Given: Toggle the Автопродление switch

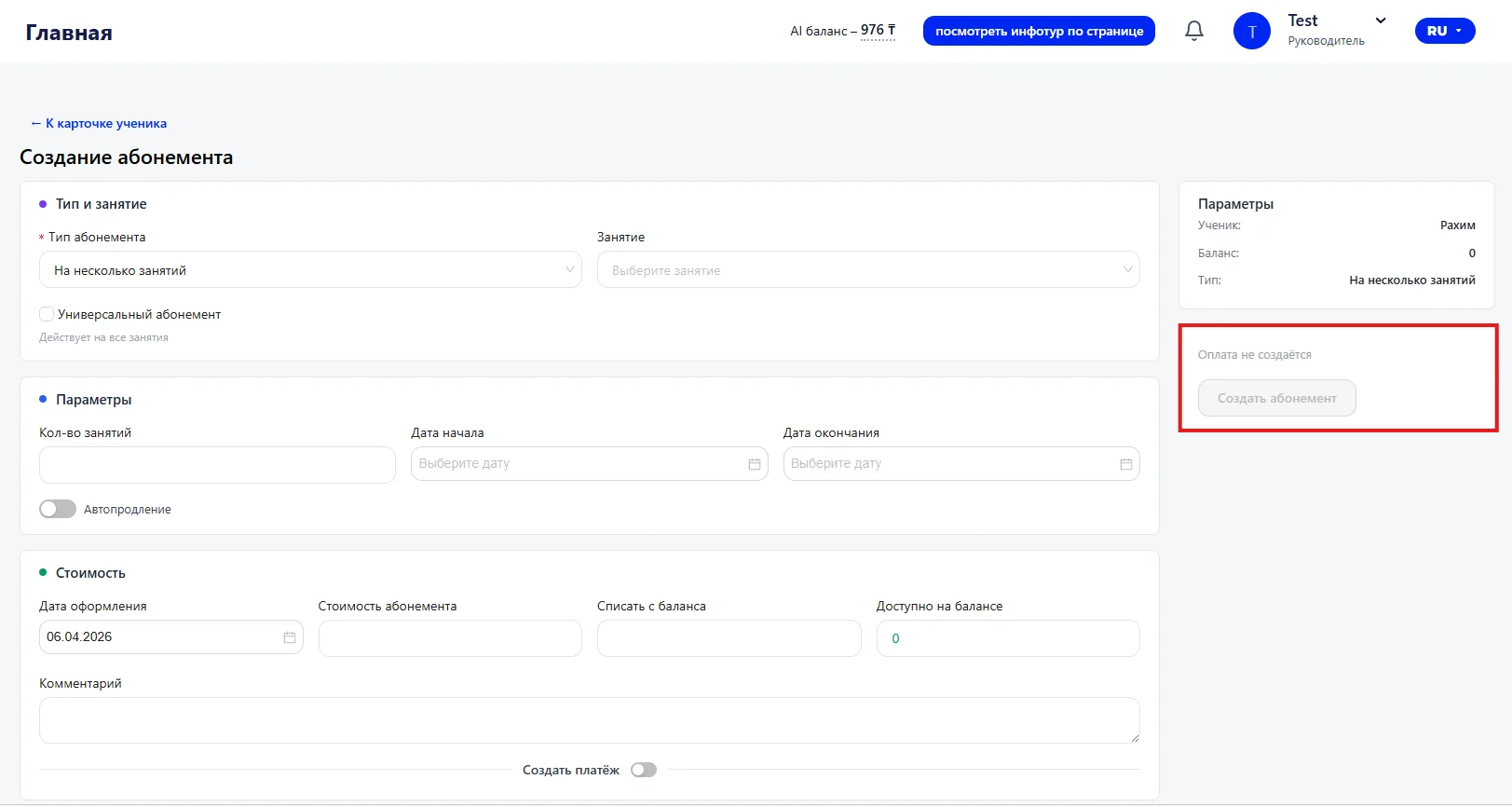Looking at the screenshot, I should (x=58, y=509).
